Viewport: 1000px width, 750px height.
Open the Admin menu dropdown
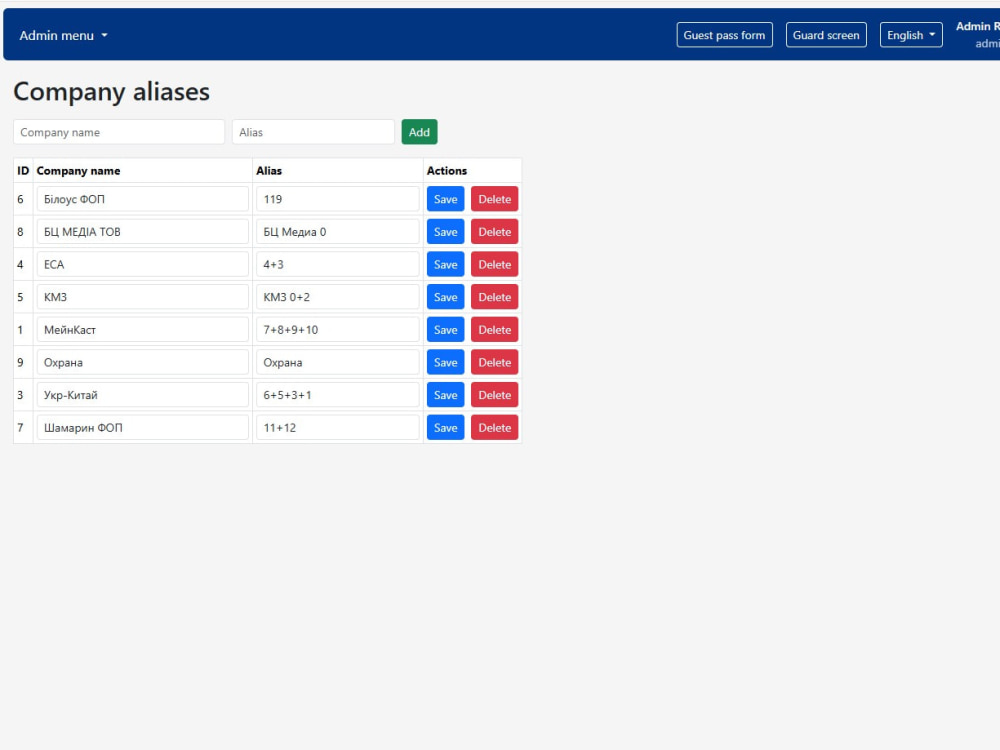[63, 36]
